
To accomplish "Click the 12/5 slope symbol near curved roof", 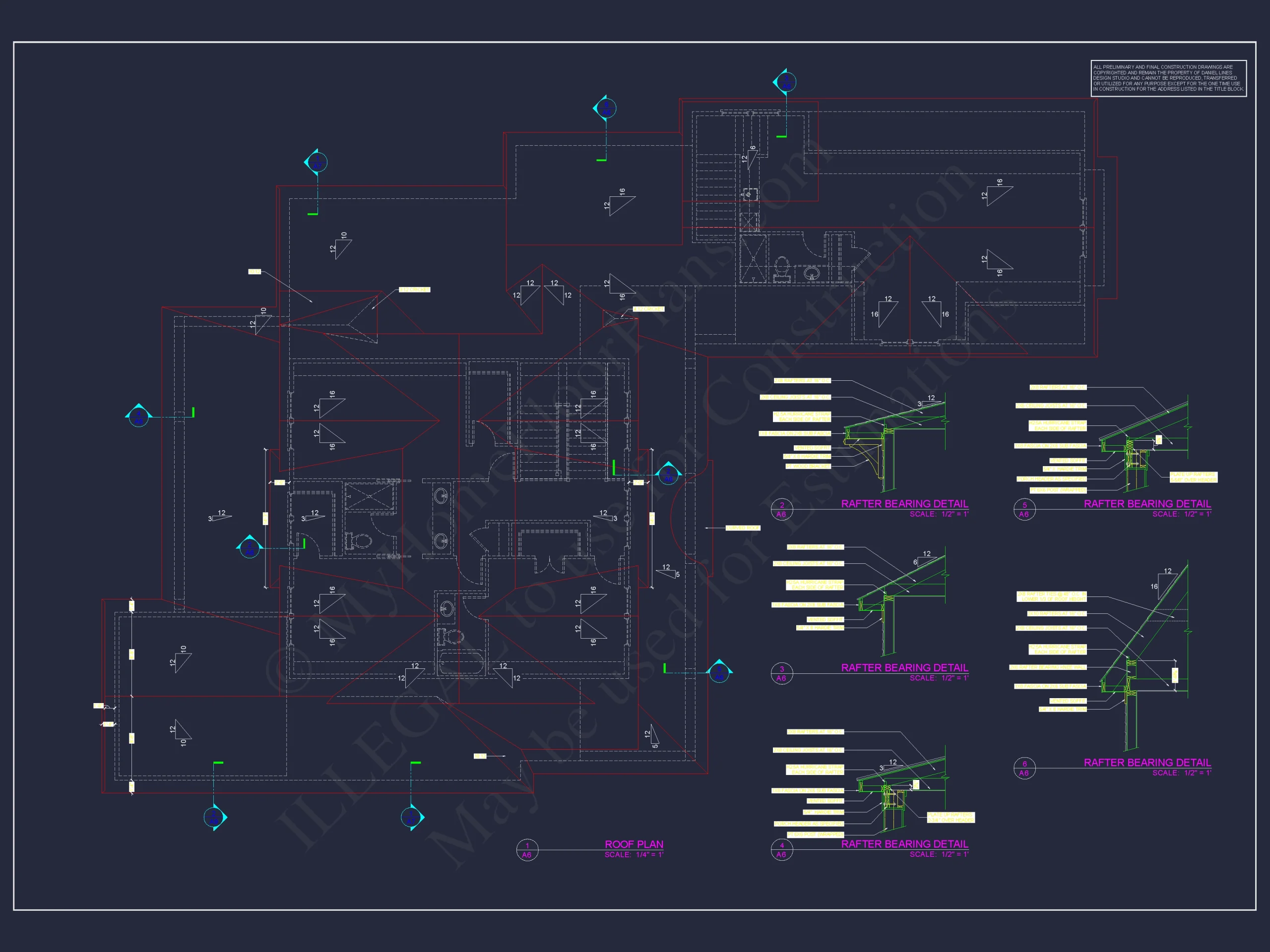I will click(669, 571).
